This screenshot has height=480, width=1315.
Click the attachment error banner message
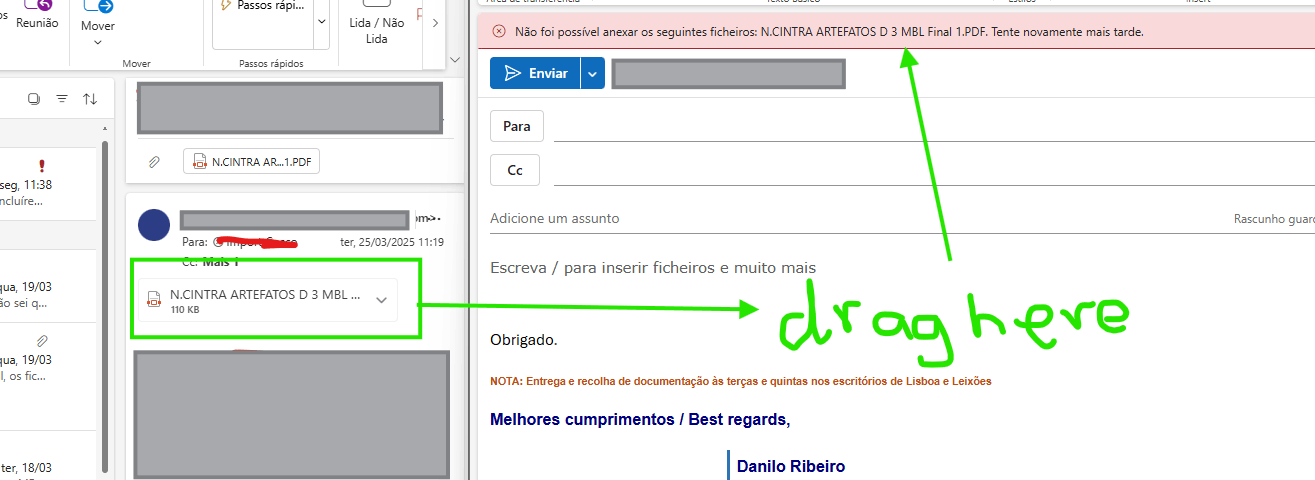(x=829, y=32)
